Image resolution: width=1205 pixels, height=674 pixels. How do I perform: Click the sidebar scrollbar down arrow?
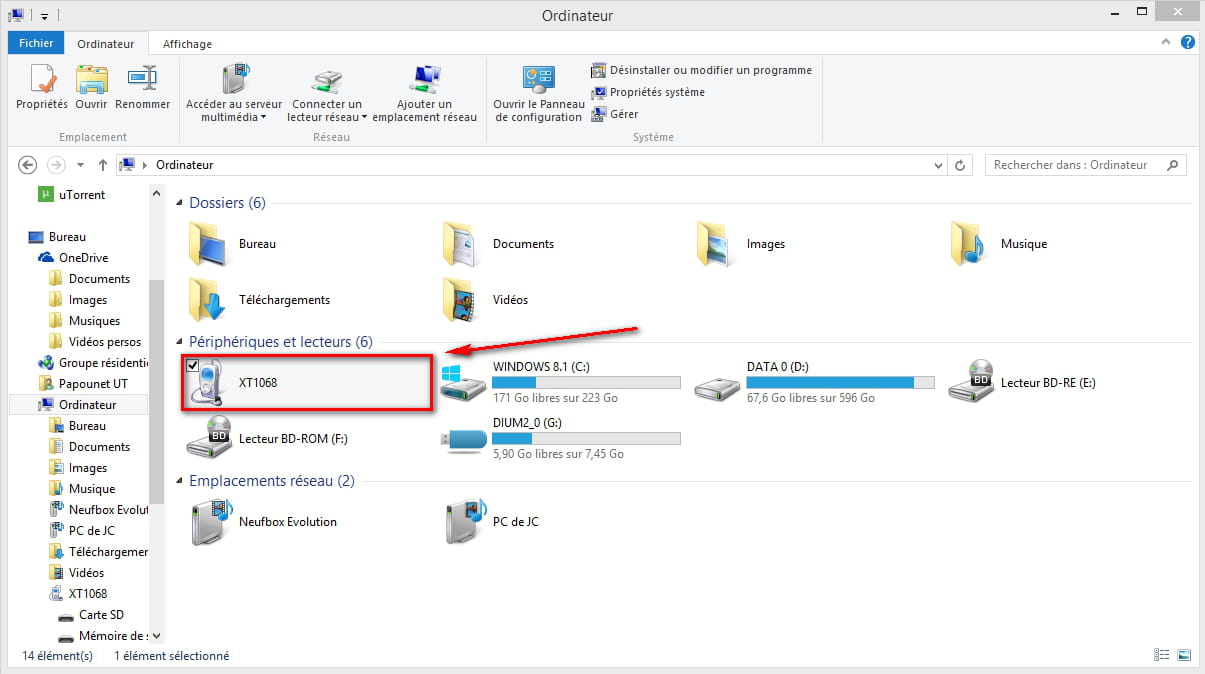coord(156,635)
